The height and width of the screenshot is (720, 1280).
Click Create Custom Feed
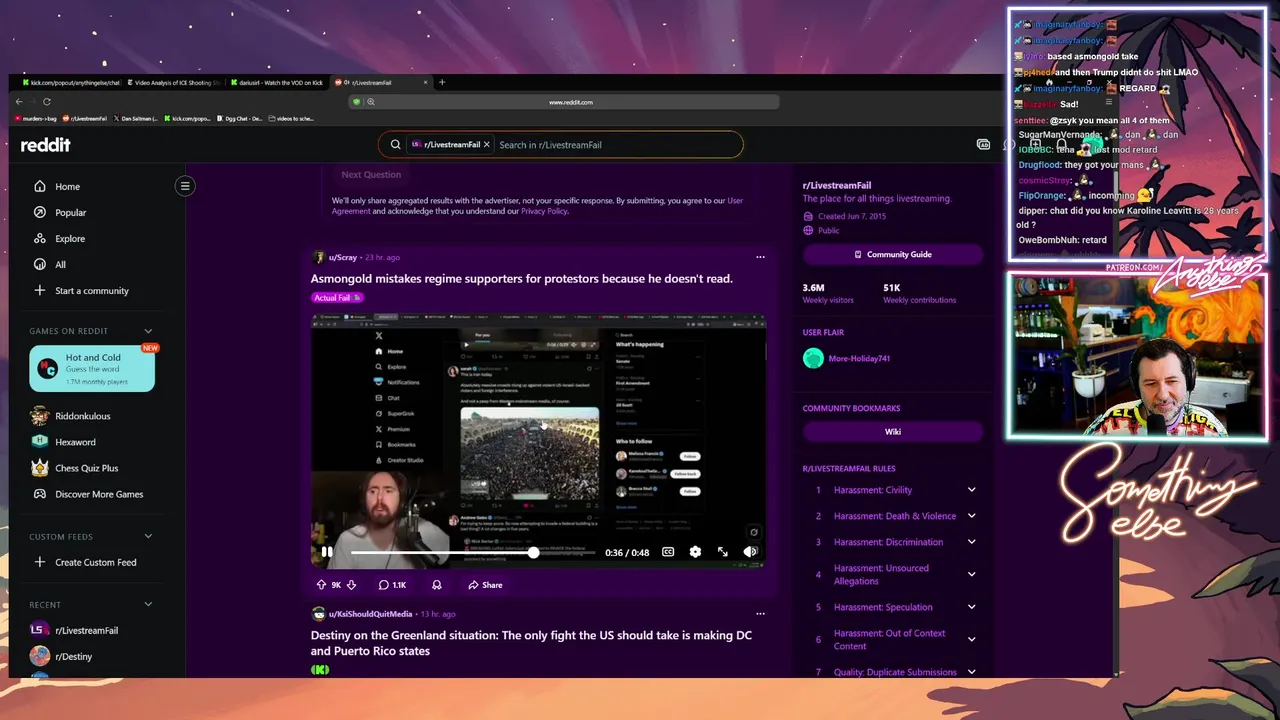[x=97, y=562]
